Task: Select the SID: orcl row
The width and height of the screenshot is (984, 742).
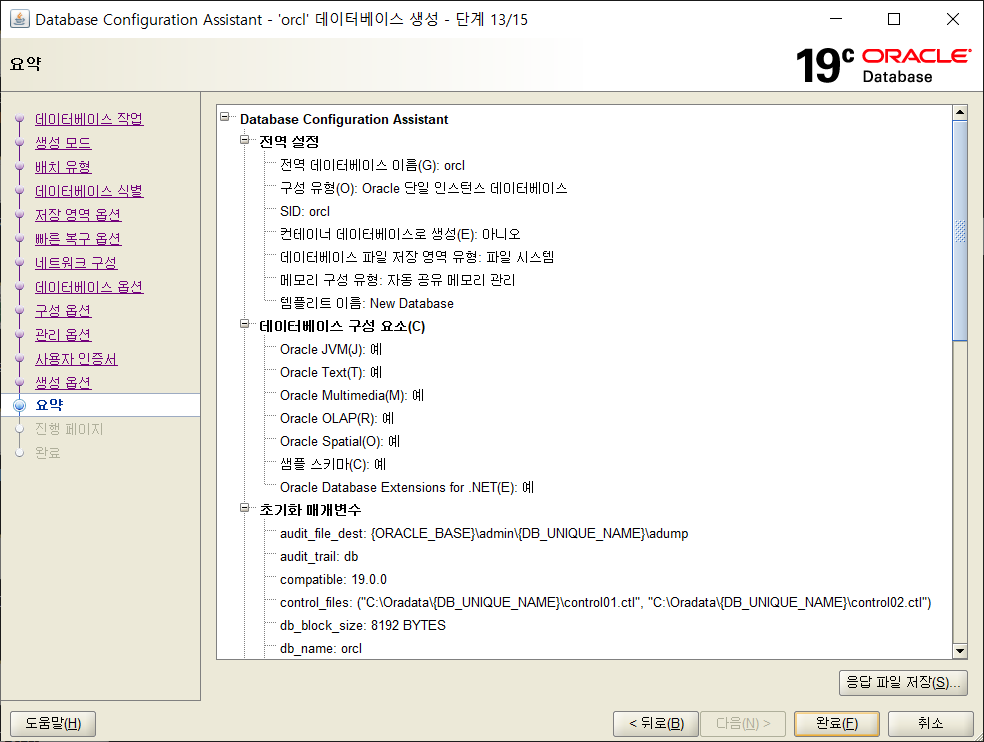Action: [305, 212]
